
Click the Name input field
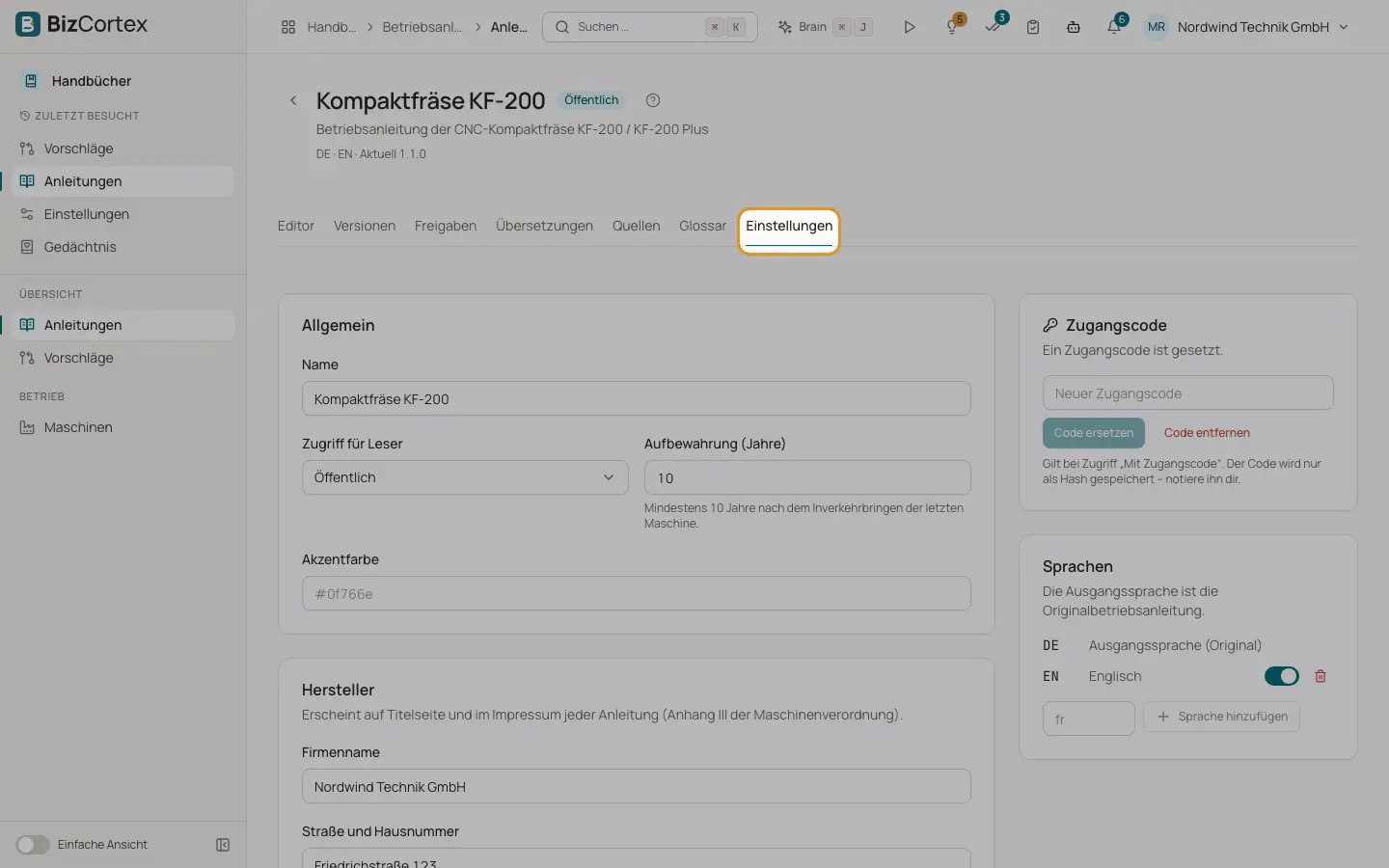[x=636, y=398]
